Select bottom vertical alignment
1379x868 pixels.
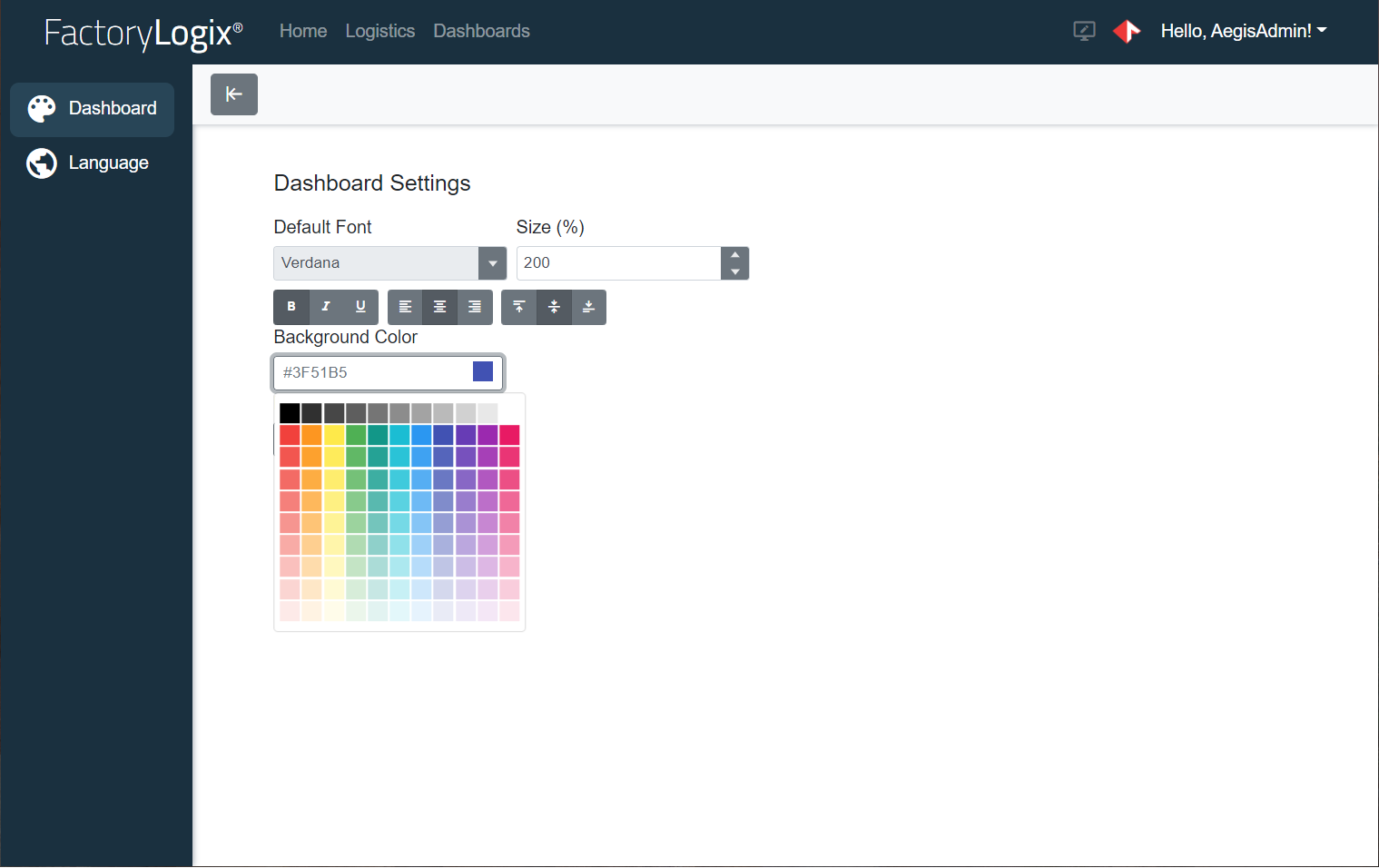click(x=588, y=307)
